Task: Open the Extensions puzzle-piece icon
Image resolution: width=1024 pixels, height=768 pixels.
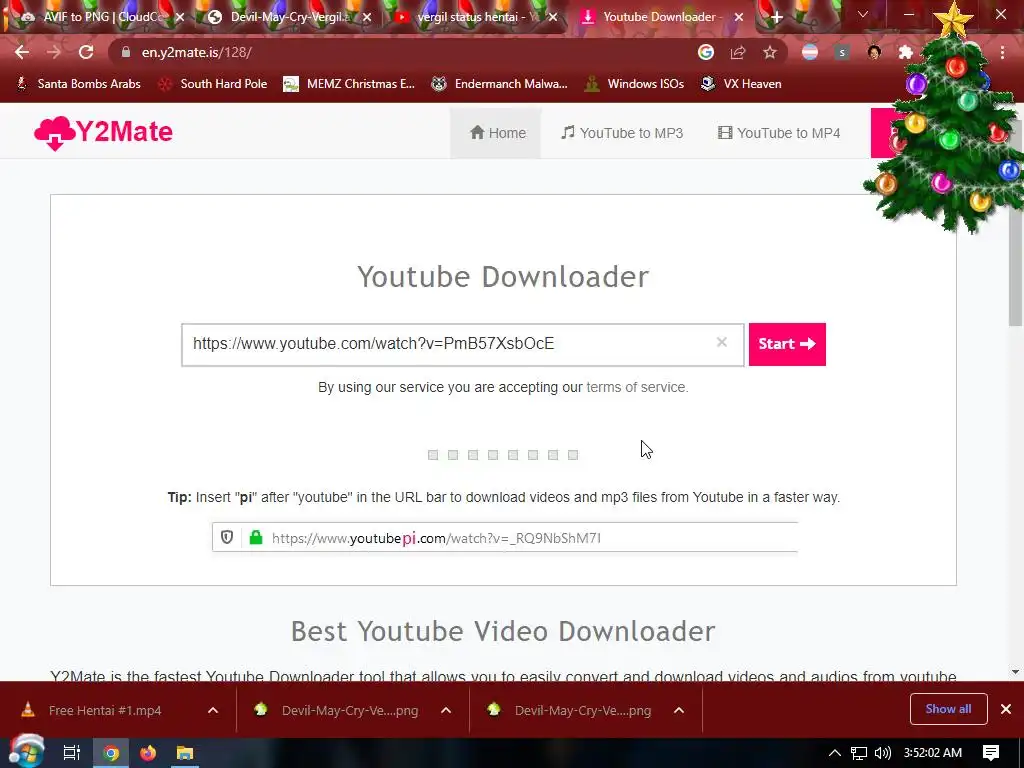Action: (x=906, y=52)
